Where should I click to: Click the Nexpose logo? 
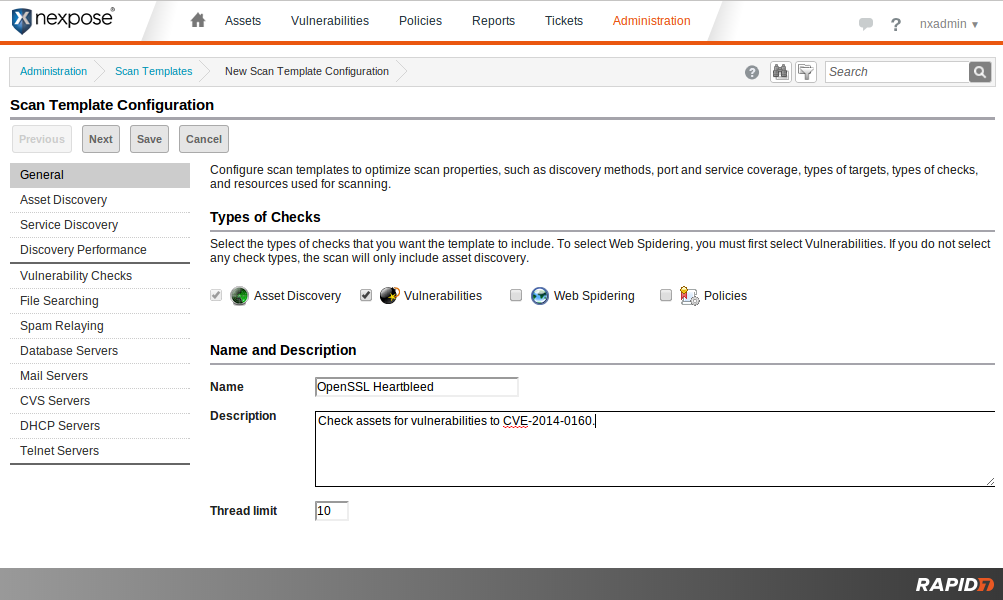click(x=62, y=18)
